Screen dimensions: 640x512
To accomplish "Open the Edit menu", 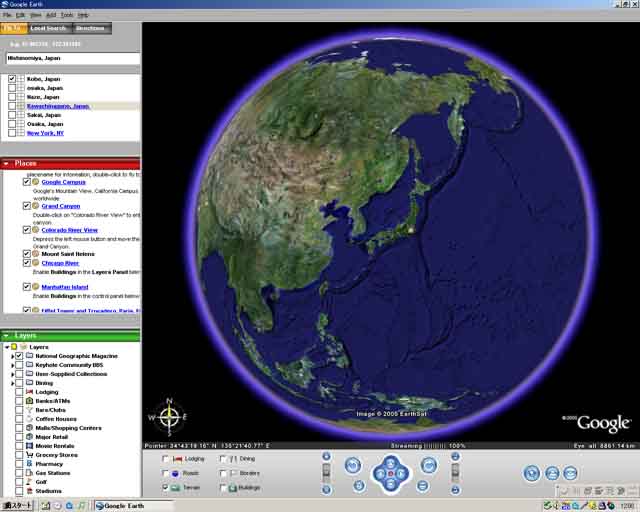I will 20,15.
